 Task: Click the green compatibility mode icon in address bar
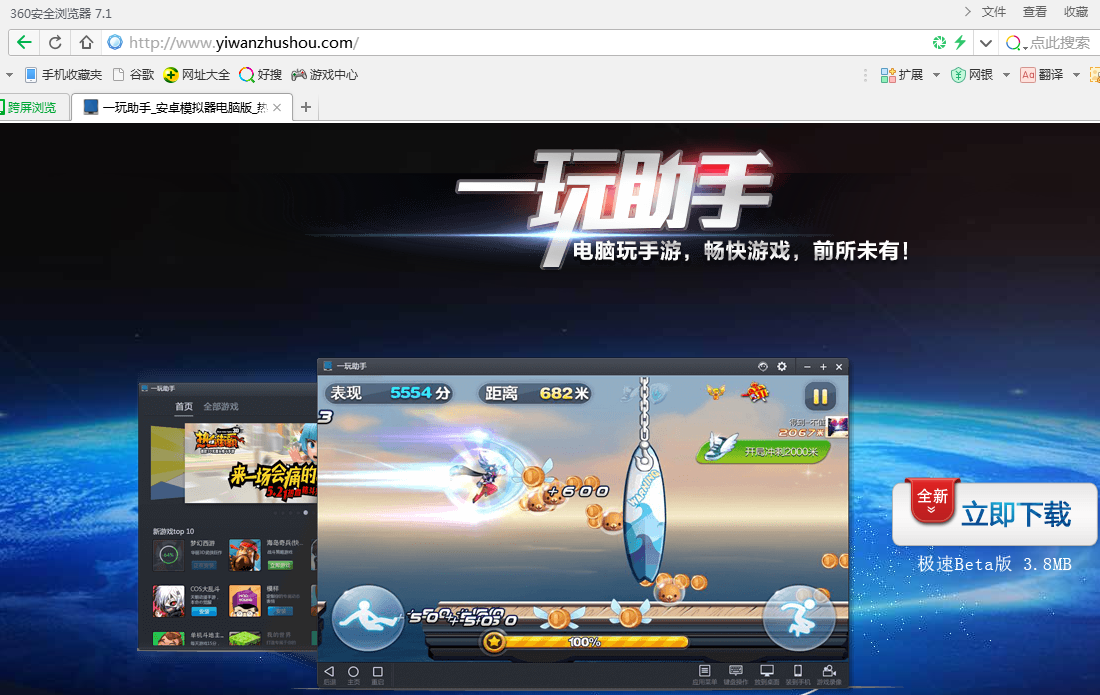[x=939, y=43]
